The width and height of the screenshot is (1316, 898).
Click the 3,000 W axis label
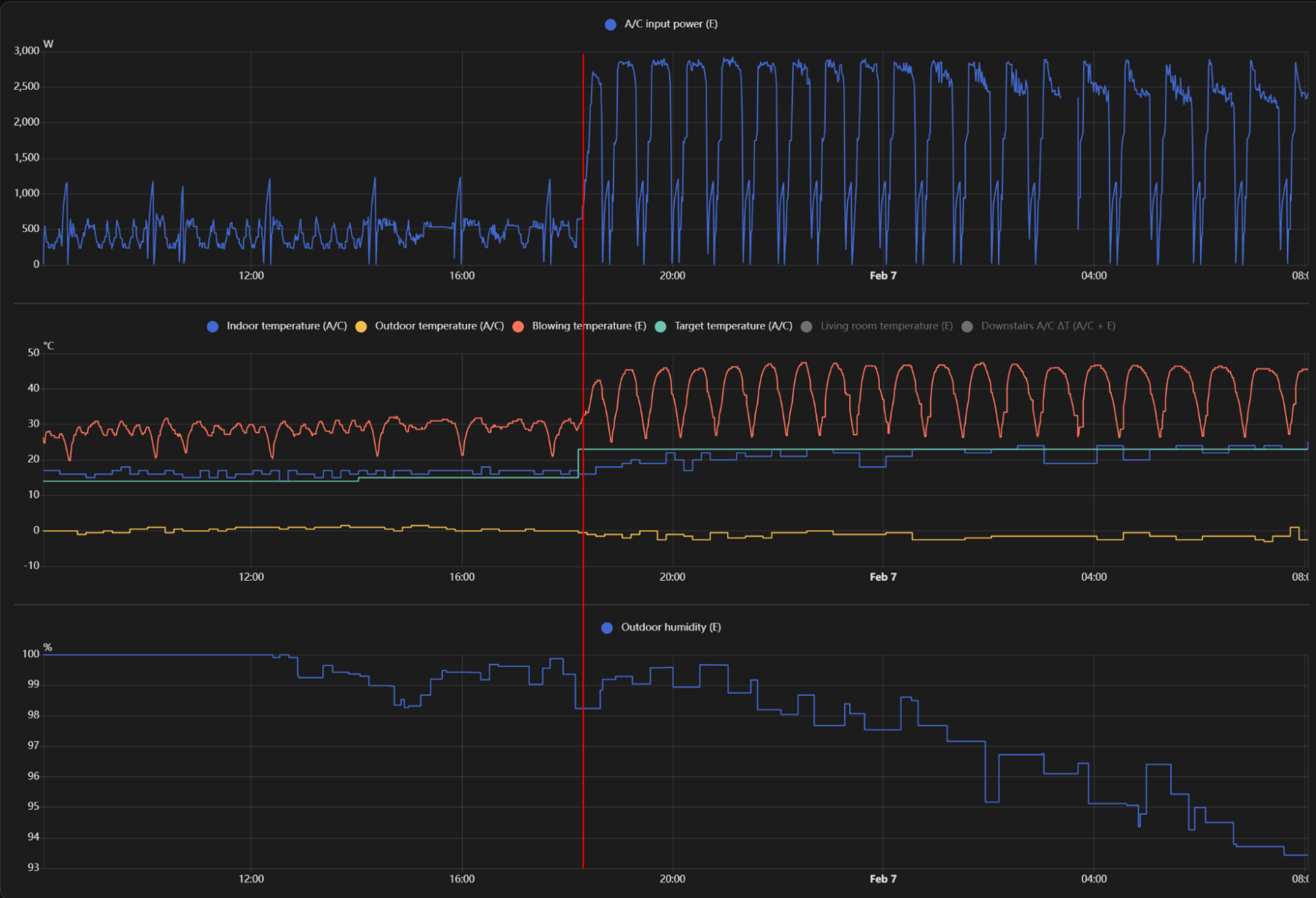[x=26, y=51]
